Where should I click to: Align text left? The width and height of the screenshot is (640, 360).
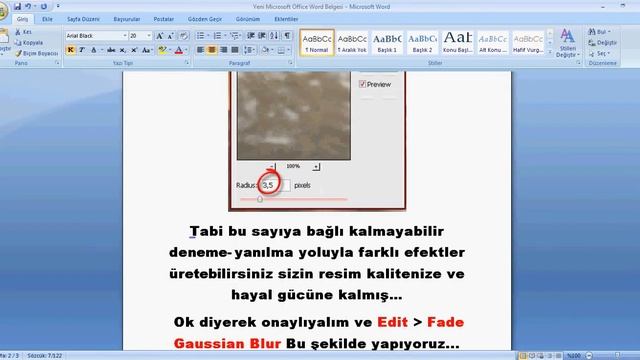[200, 50]
